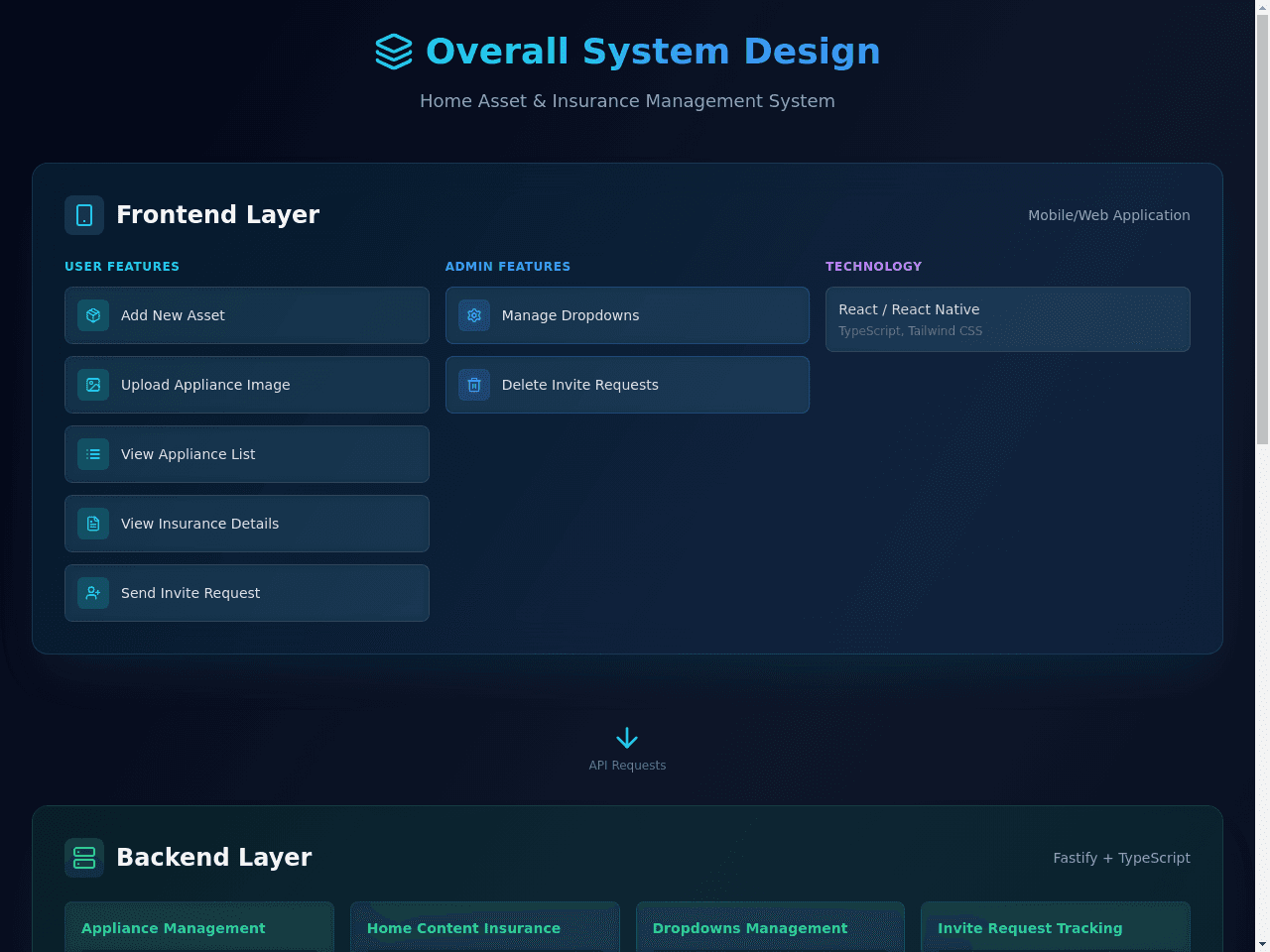Click the server icon next to Backend Layer
Screen dimensions: 1270x952
84,858
